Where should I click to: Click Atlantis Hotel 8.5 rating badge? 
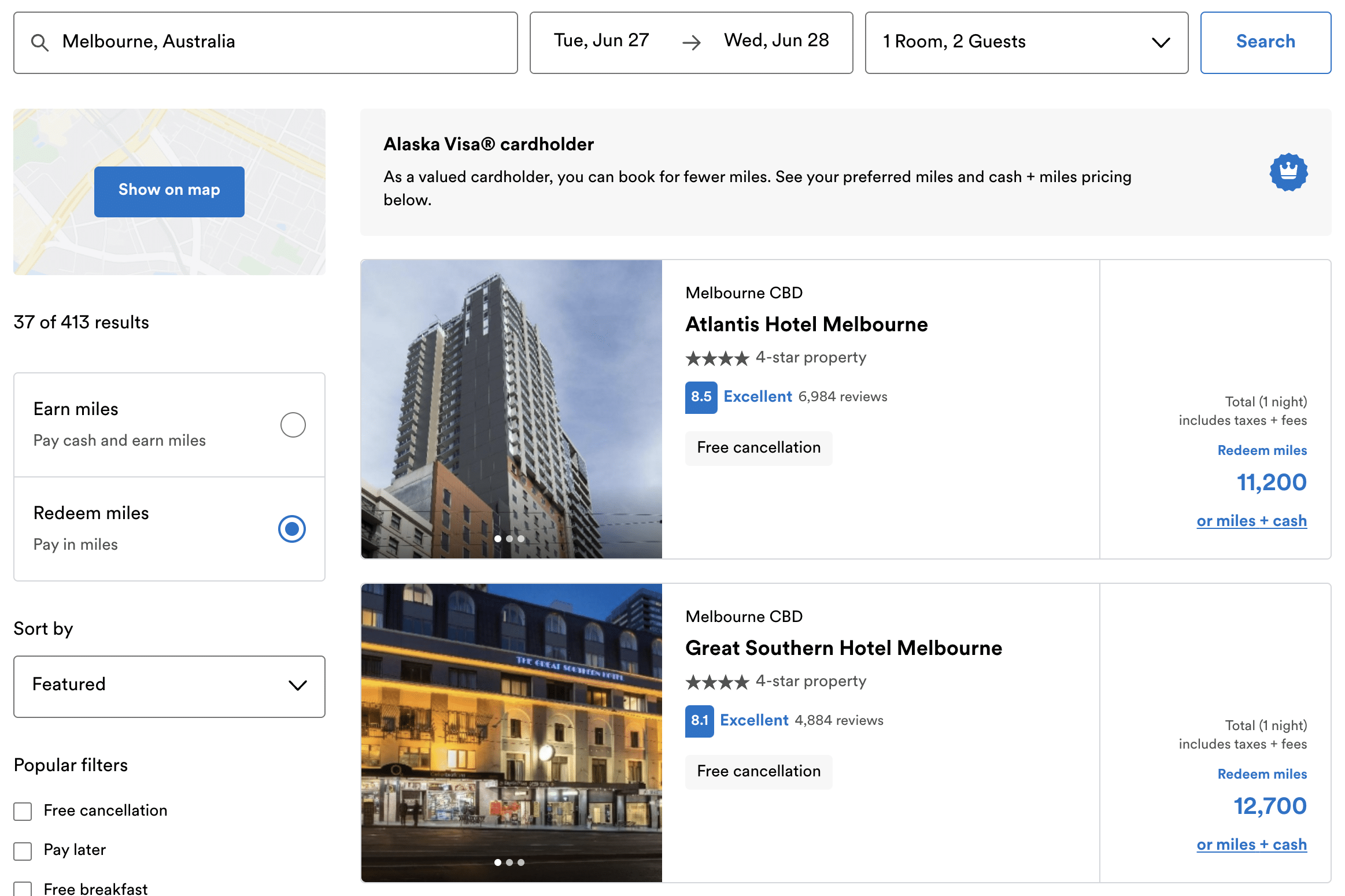(701, 397)
